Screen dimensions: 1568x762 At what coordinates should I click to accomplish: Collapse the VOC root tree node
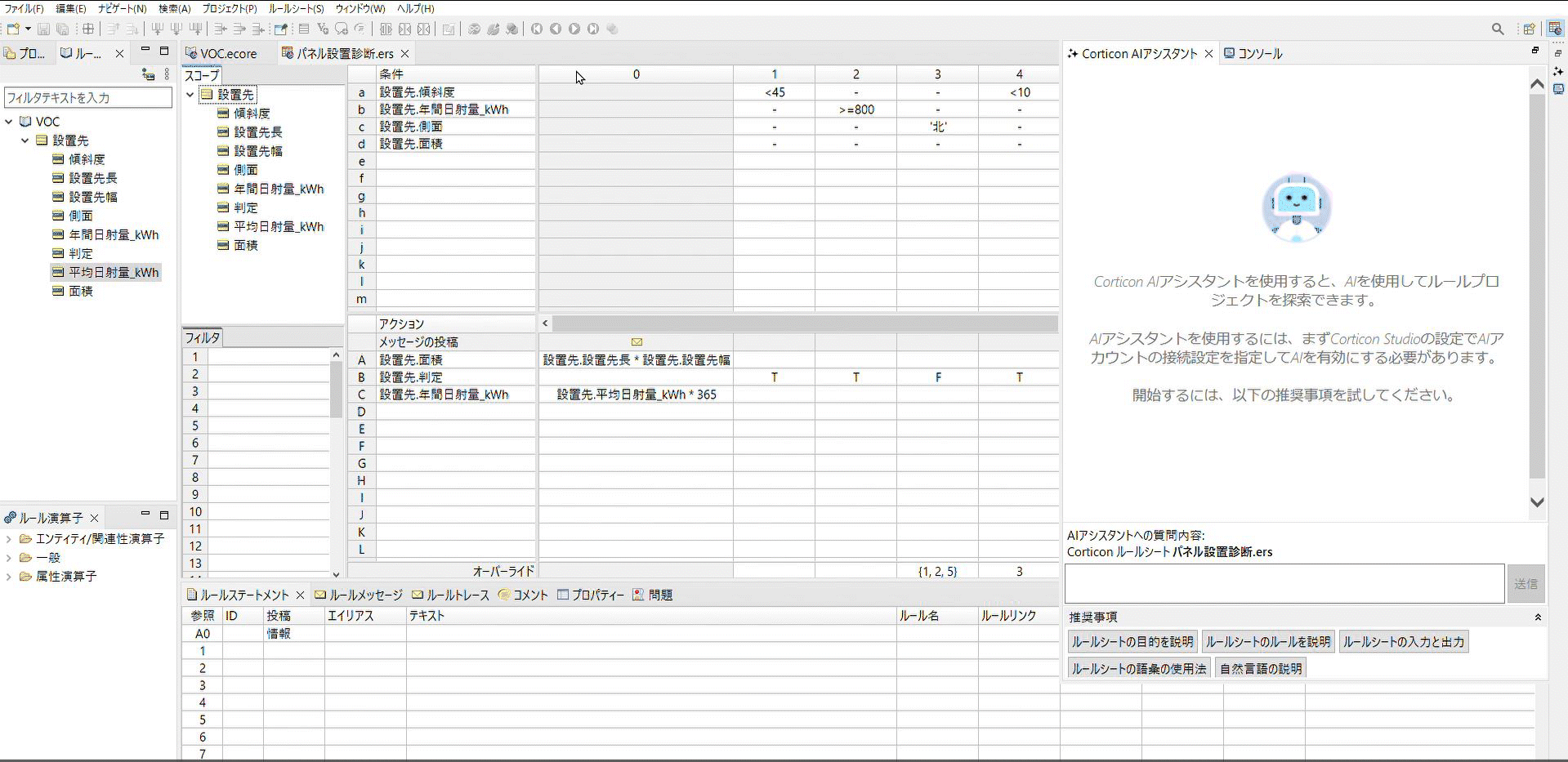10,122
